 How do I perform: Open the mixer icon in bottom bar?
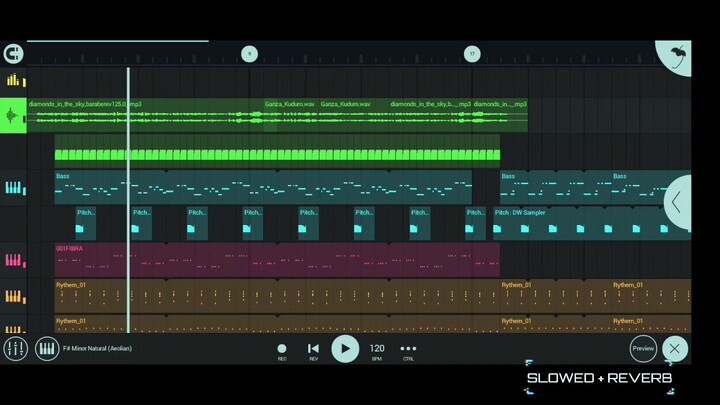[x=16, y=349]
